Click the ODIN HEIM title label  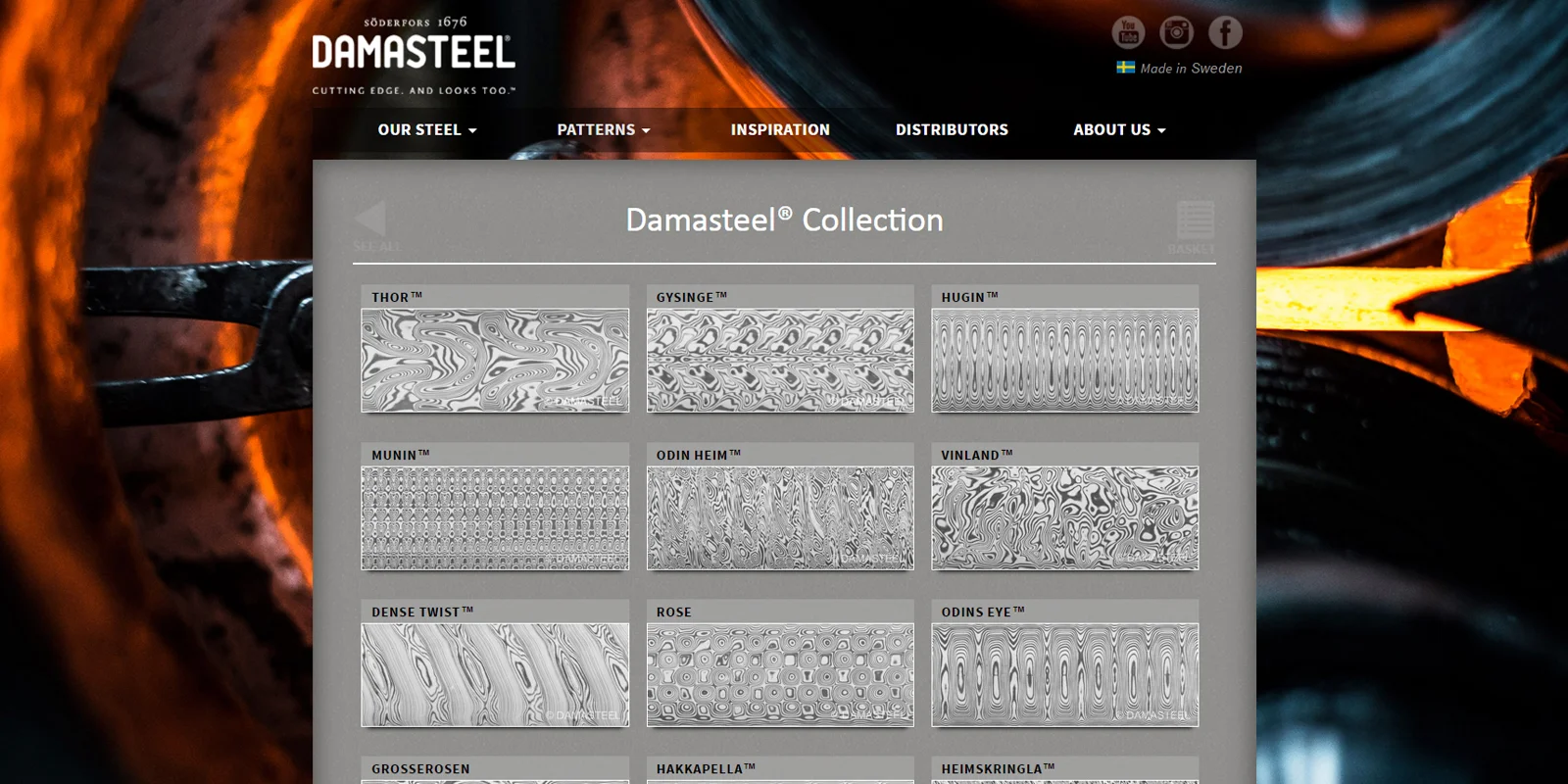click(x=699, y=455)
